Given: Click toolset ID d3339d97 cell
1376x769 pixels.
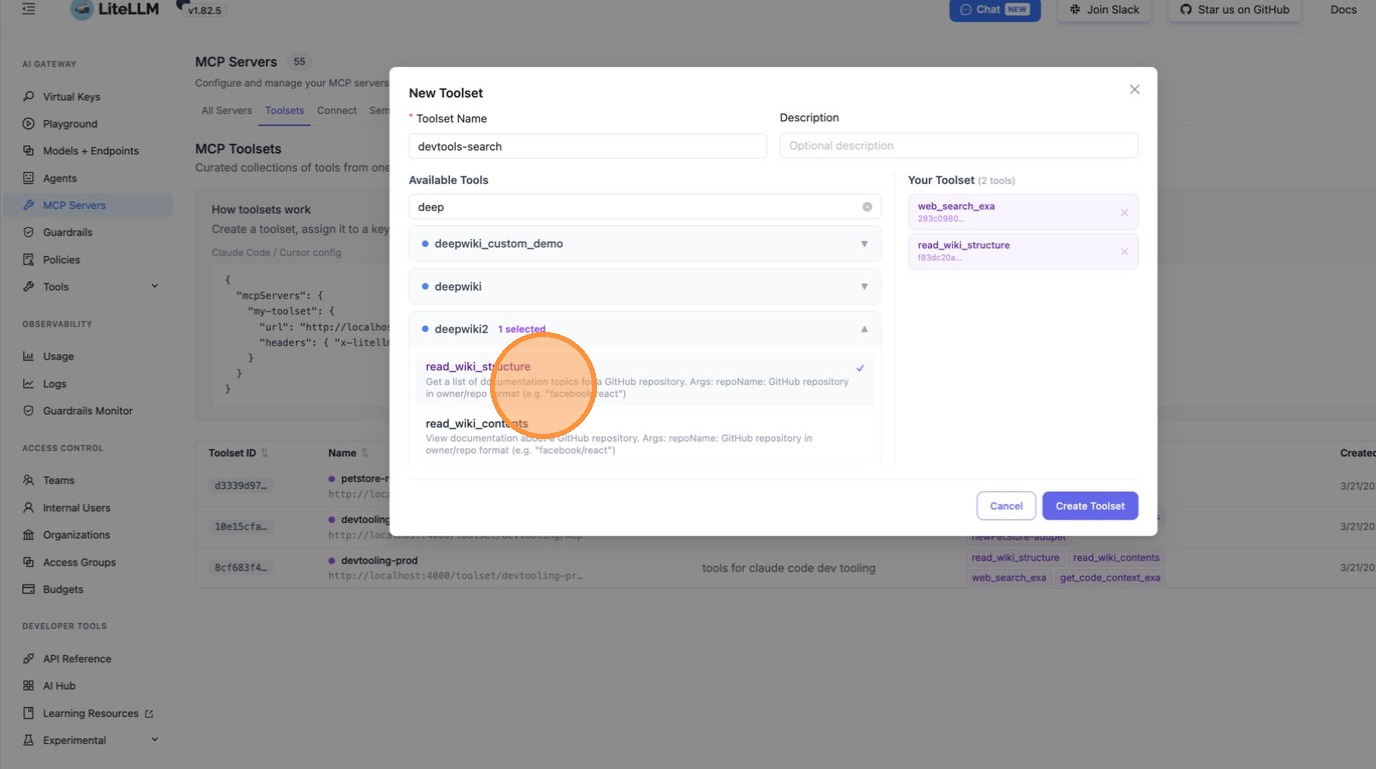Looking at the screenshot, I should (x=241, y=486).
